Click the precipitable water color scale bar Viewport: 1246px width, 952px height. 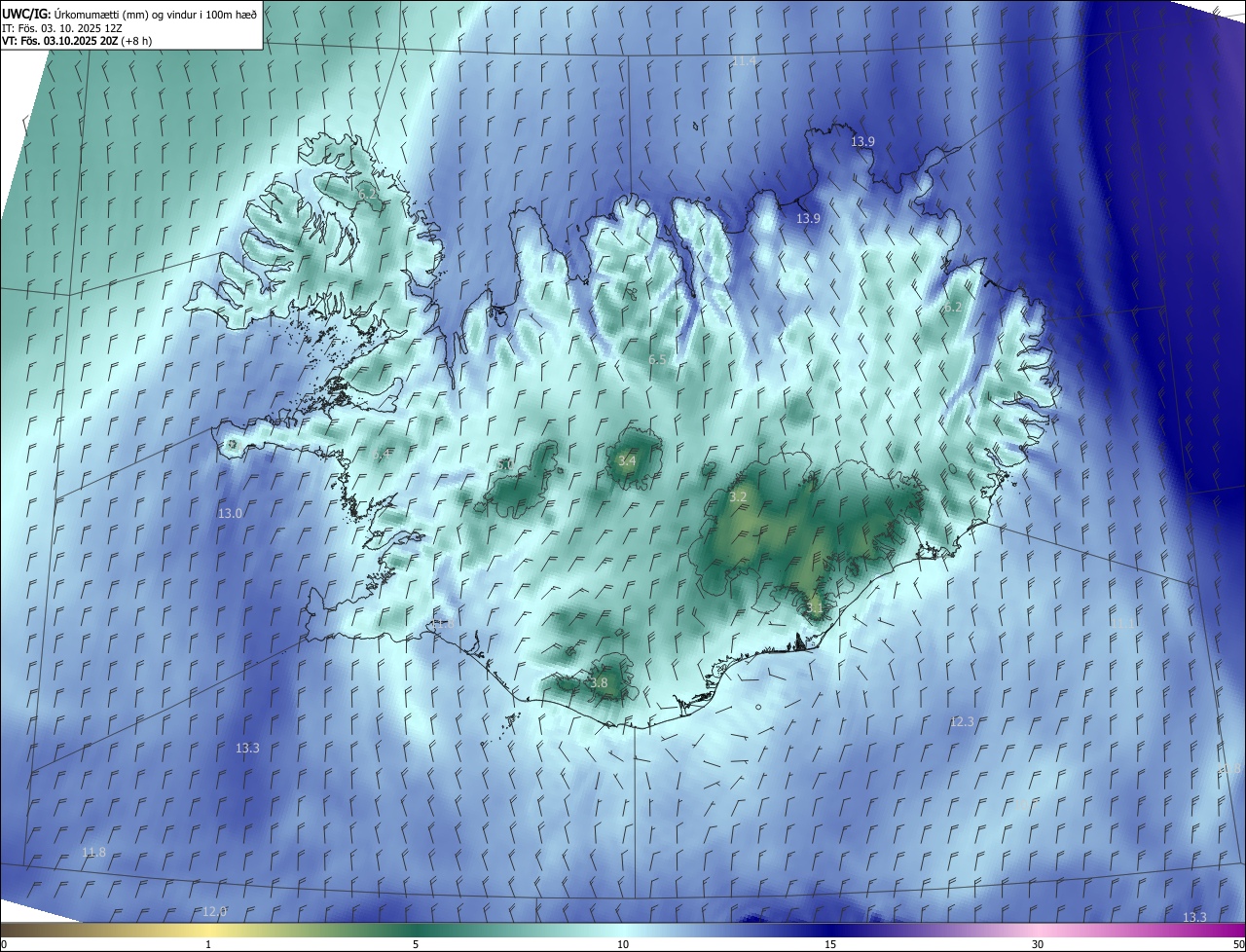[x=623, y=931]
